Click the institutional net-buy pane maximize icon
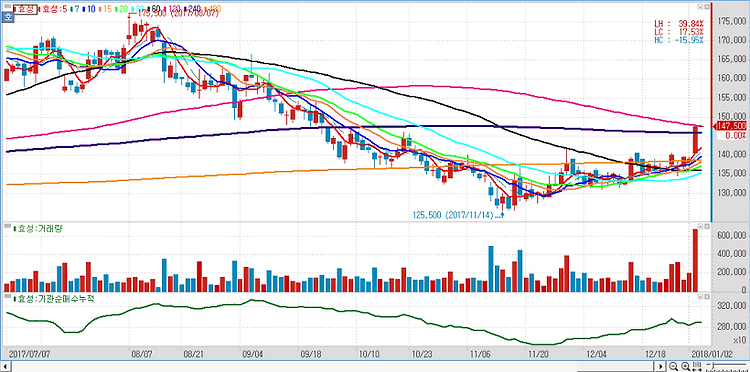 point(706,296)
